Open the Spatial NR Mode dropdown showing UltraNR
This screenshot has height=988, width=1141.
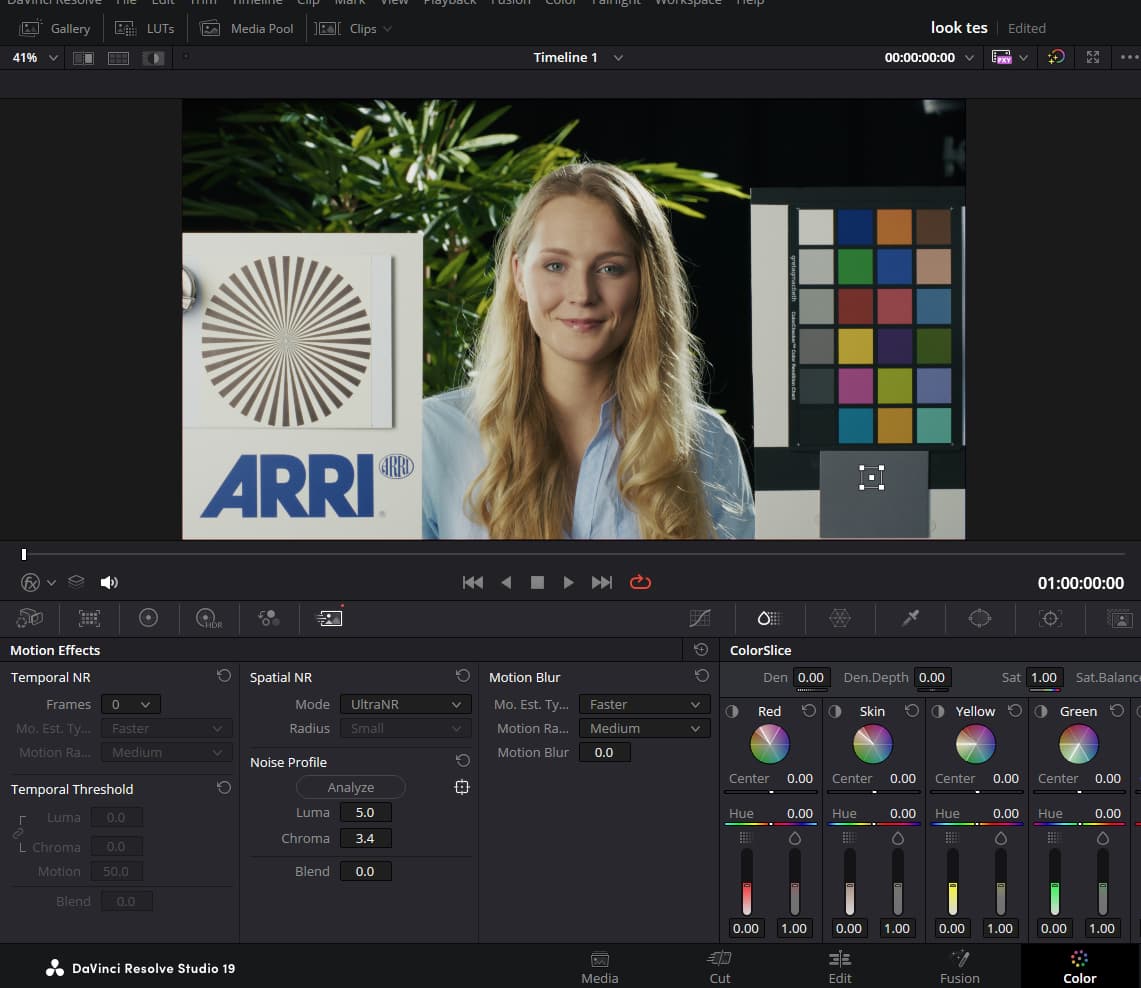(x=405, y=704)
